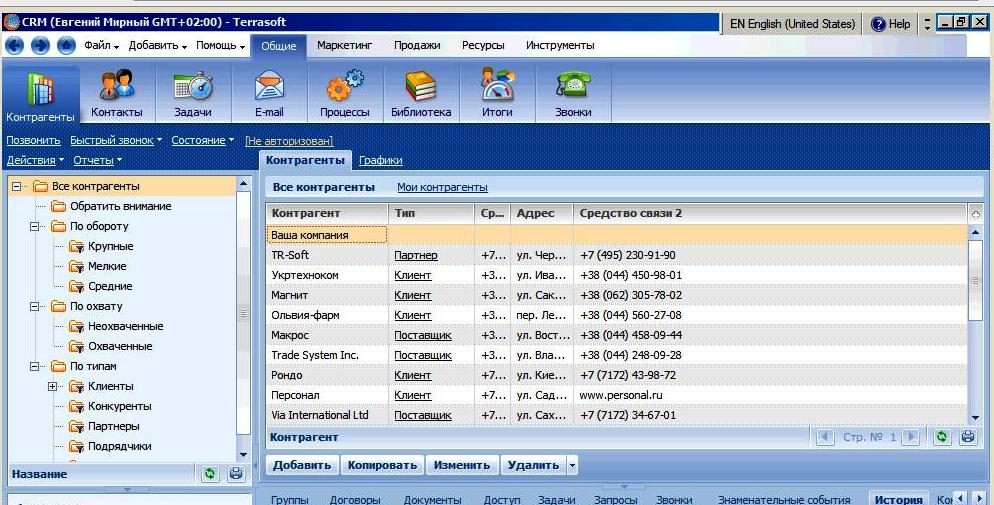Open the Состояние dropdown
The width and height of the screenshot is (994, 505).
click(203, 141)
